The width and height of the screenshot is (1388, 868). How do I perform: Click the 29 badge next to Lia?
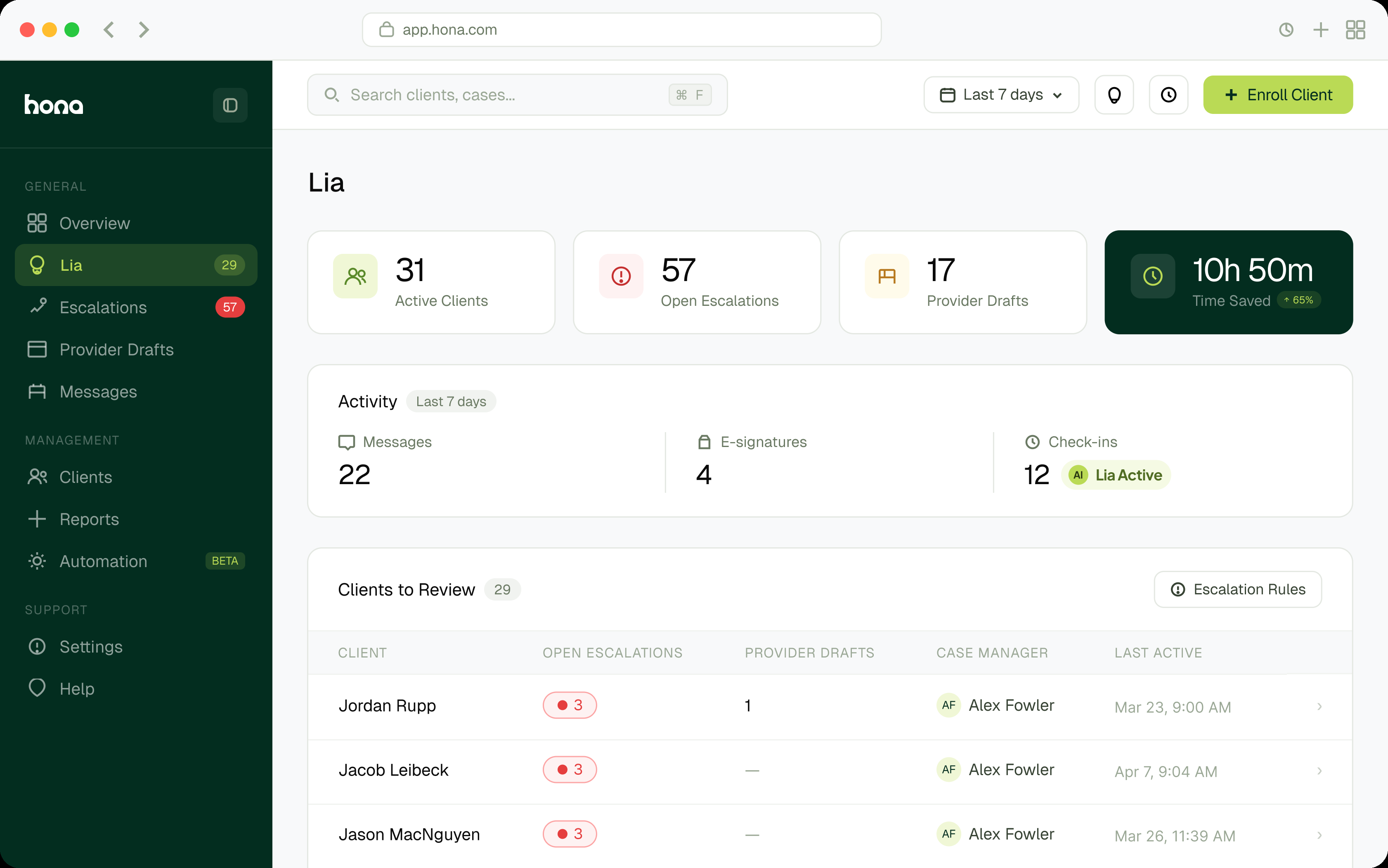pos(229,265)
